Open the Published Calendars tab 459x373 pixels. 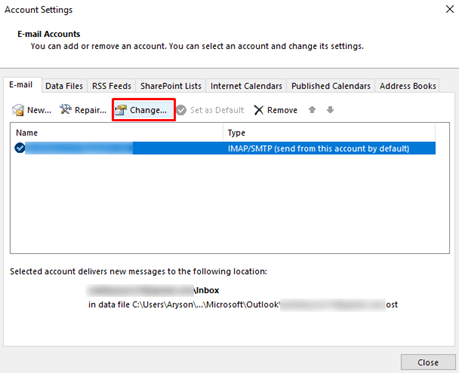coord(331,86)
